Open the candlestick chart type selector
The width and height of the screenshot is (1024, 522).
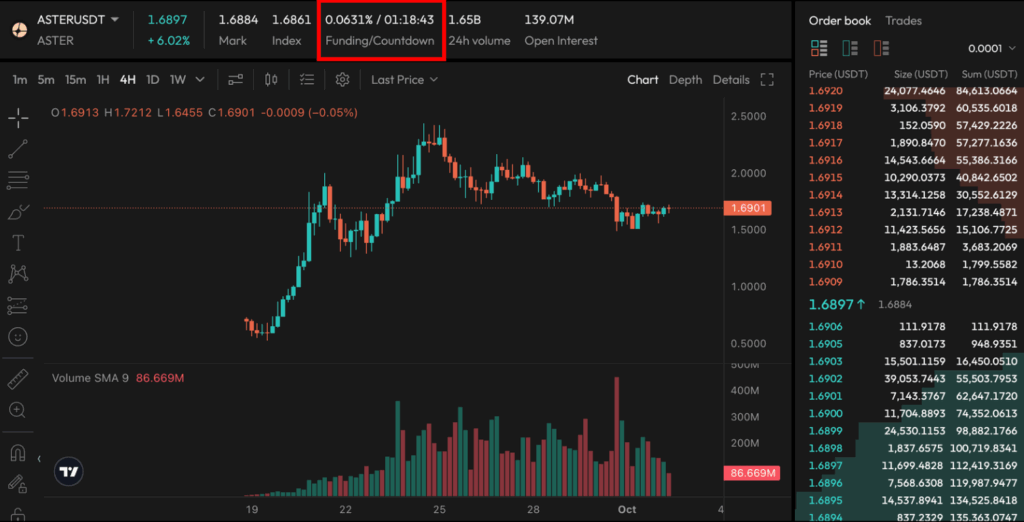coord(272,80)
